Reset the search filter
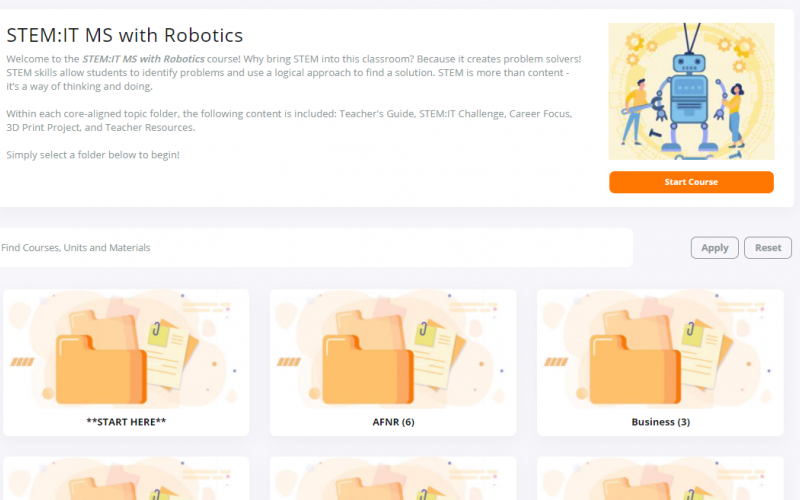 (768, 248)
